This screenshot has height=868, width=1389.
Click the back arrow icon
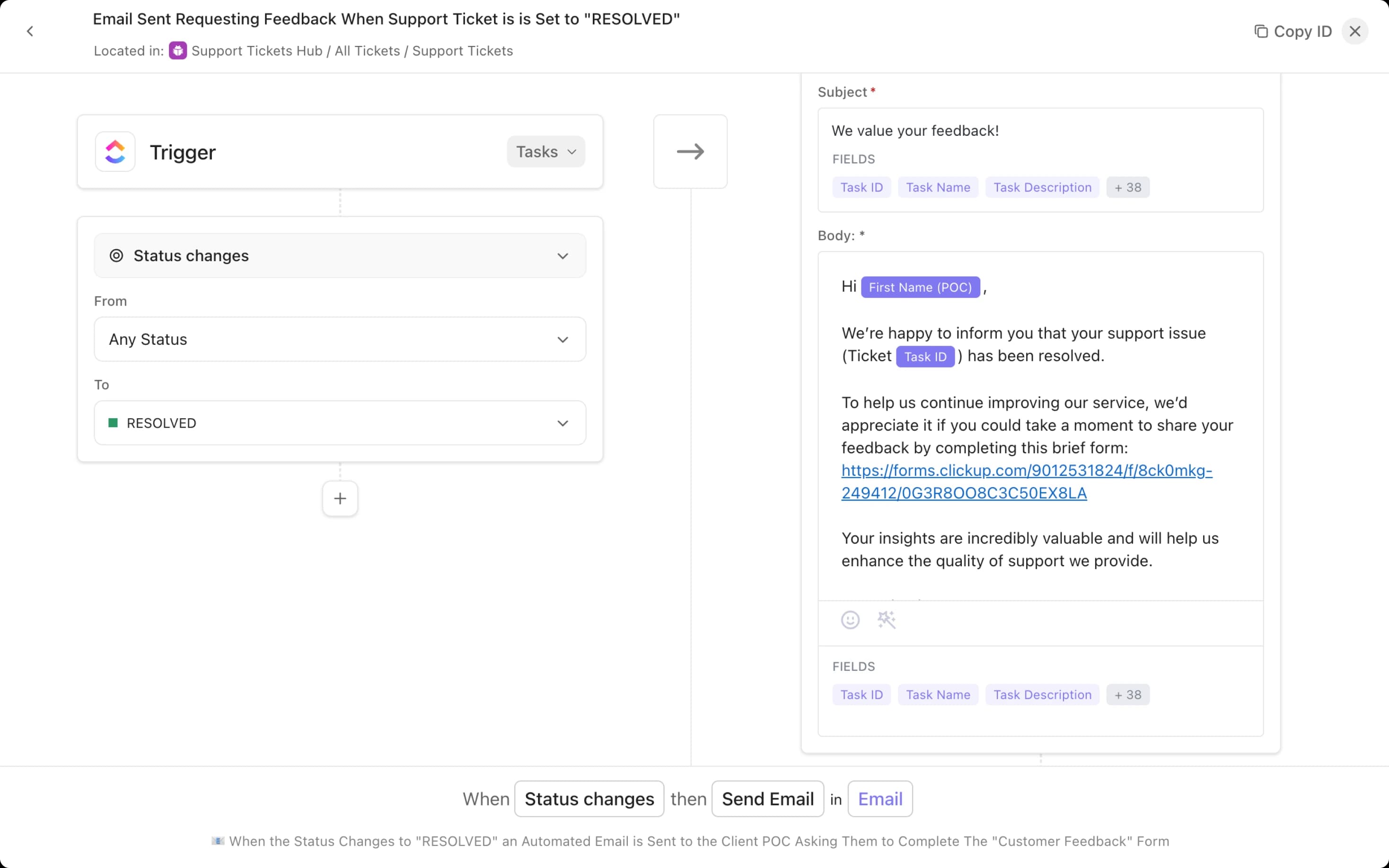30,31
